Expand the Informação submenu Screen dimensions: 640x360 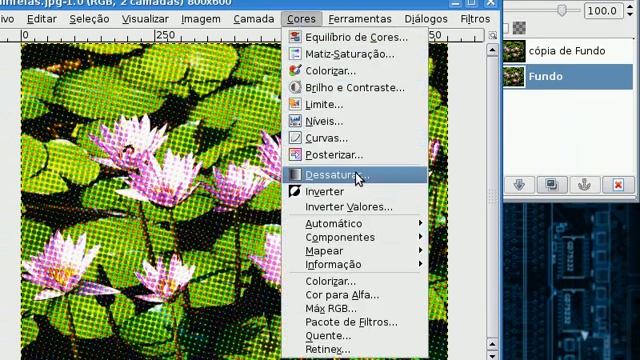[x=354, y=264]
